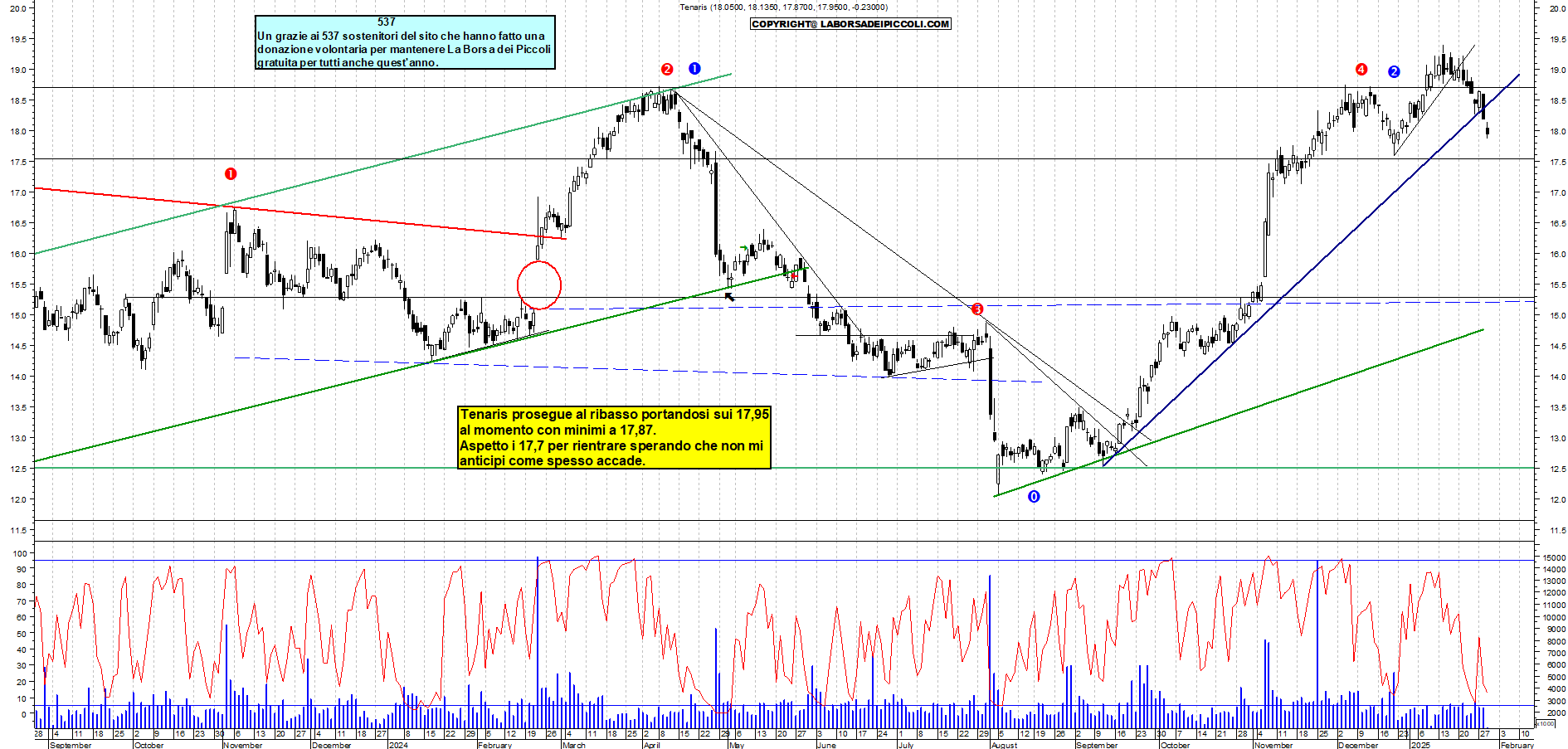Click the 15000 volume axis value
Viewport: 1568px width, 749px height.
pos(1553,558)
